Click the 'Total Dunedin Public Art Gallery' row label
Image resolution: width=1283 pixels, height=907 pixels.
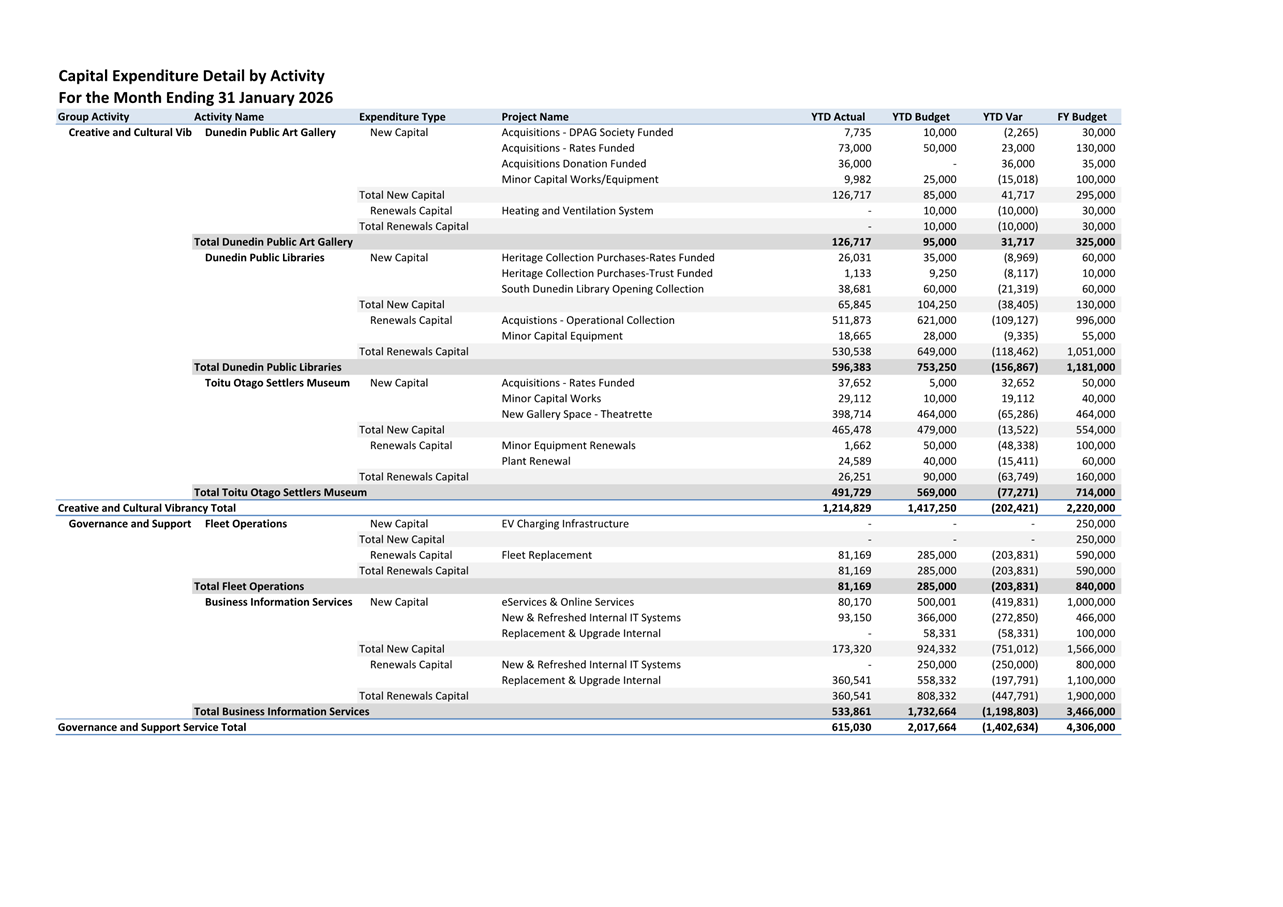[x=273, y=242]
